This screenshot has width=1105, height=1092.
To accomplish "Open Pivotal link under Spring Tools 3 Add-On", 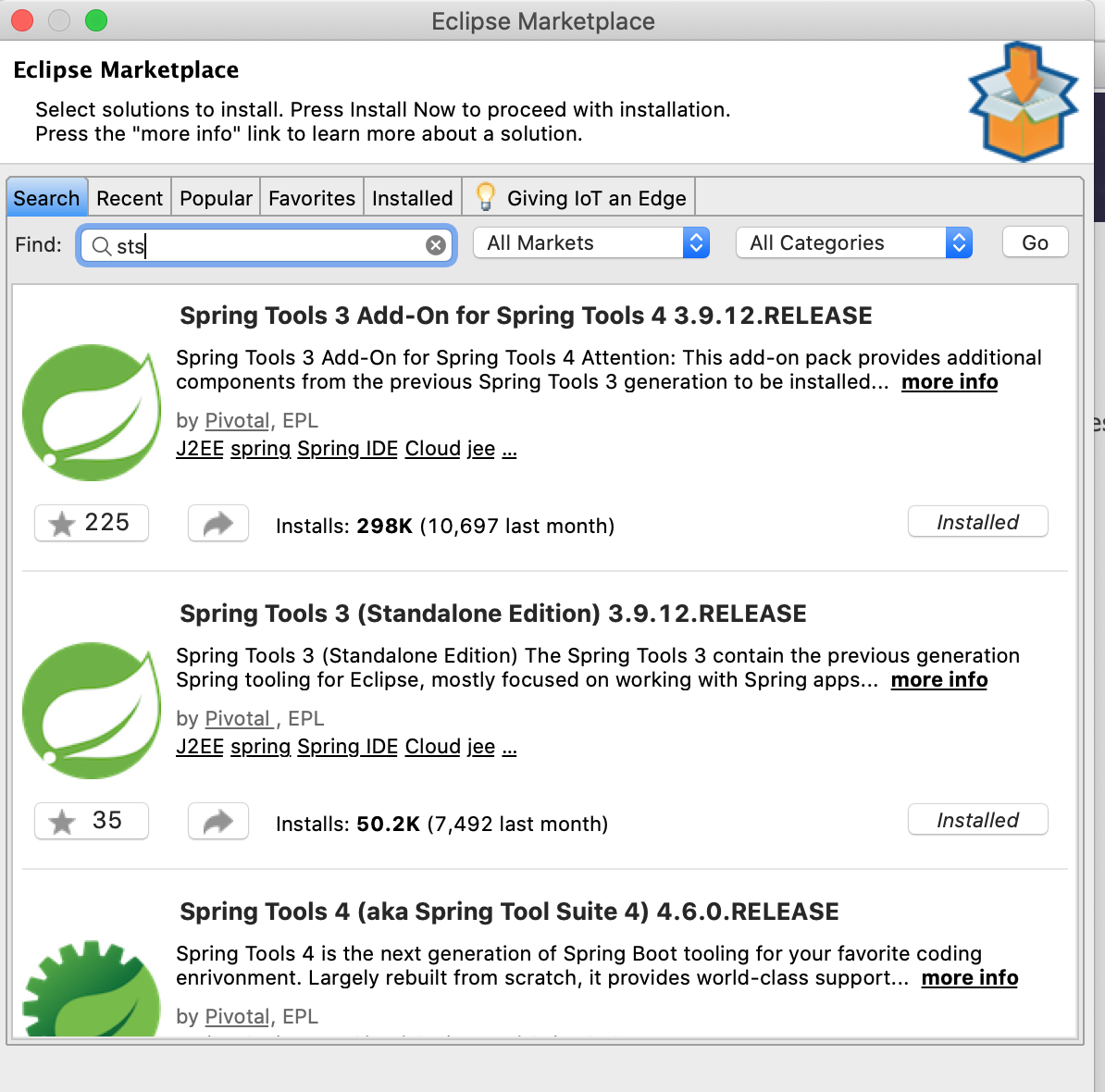I will [238, 420].
